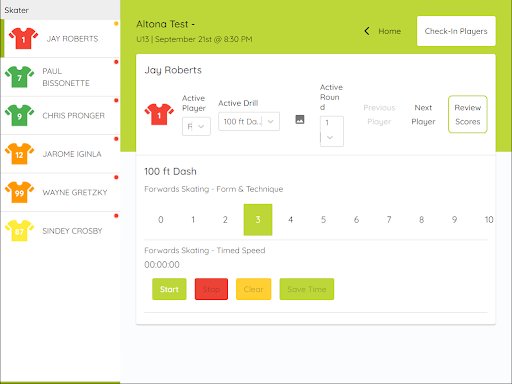Click the red status dot on Paul Bissonette row
The height and width of the screenshot is (384, 512).
116,62
